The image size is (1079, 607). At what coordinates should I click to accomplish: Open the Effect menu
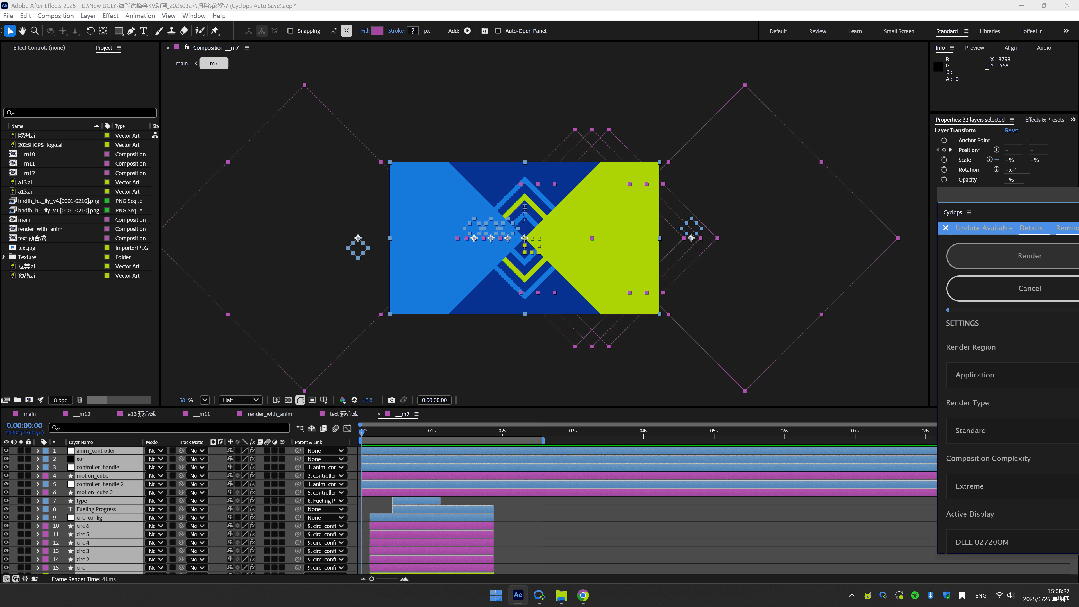[110, 16]
